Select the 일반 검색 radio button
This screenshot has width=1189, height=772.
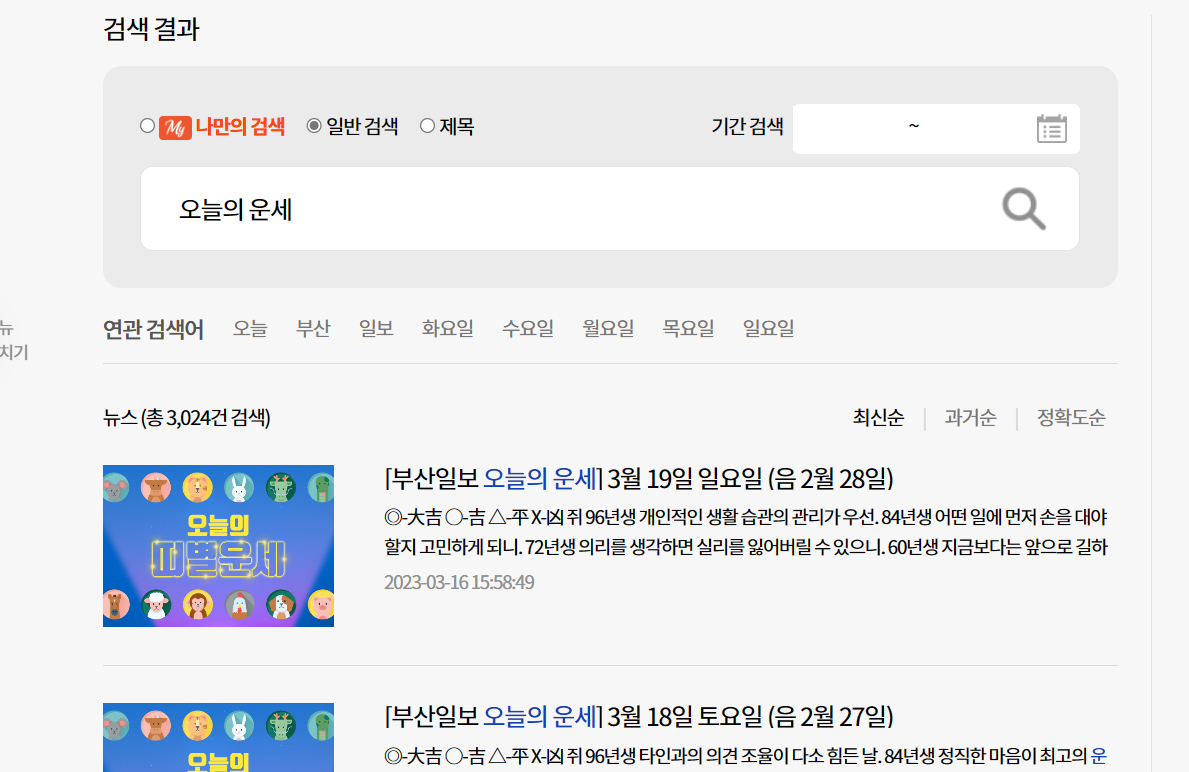[314, 126]
